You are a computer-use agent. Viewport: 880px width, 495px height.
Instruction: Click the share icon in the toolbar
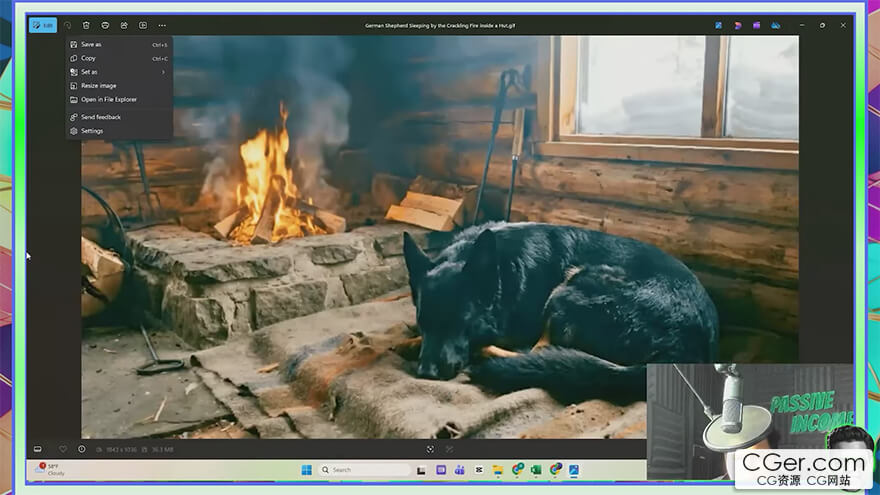pos(124,25)
